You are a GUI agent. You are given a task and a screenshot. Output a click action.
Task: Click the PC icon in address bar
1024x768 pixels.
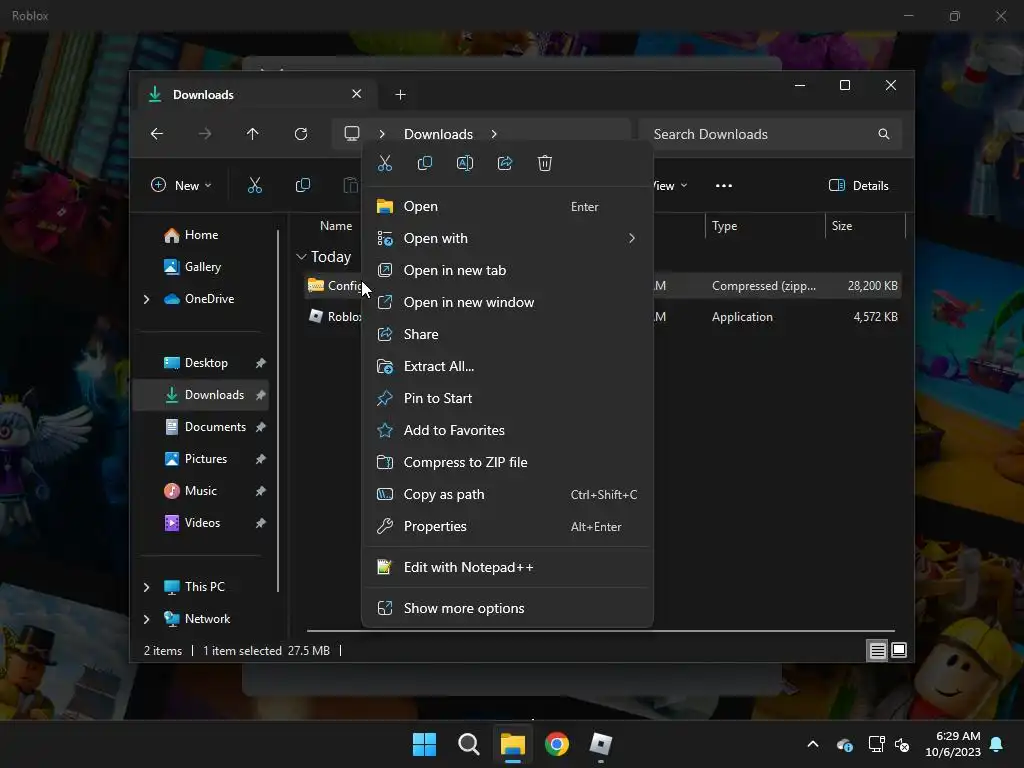[x=352, y=134]
